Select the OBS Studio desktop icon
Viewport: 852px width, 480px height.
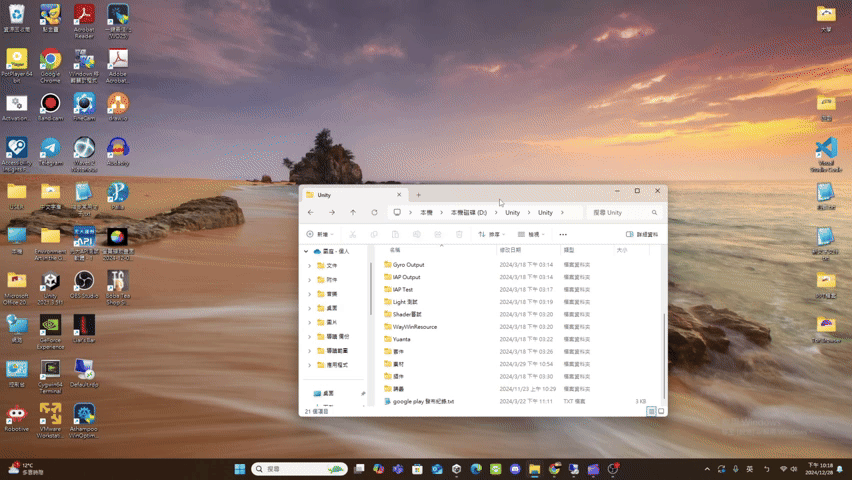(x=84, y=282)
